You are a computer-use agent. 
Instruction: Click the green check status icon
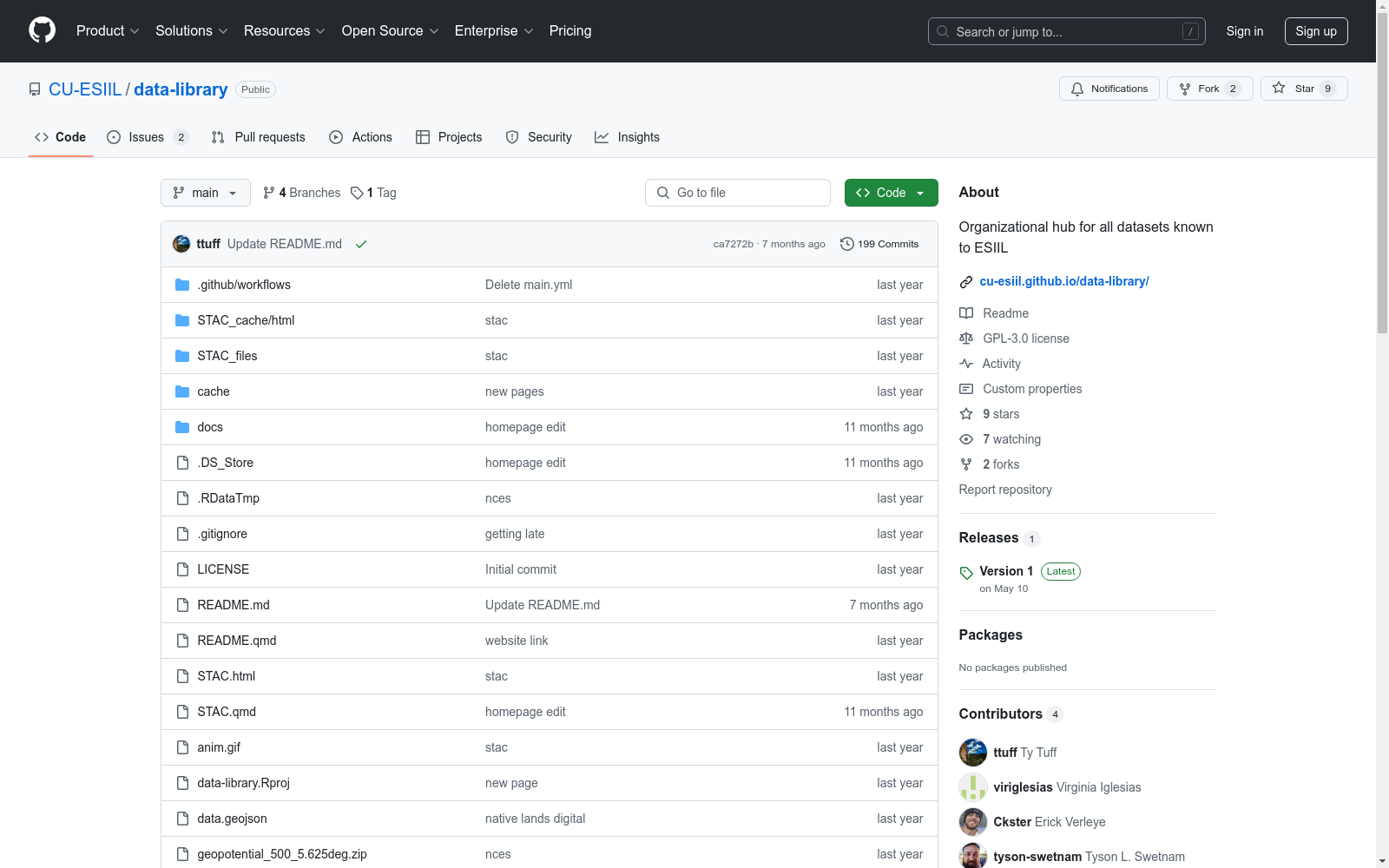pos(361,244)
